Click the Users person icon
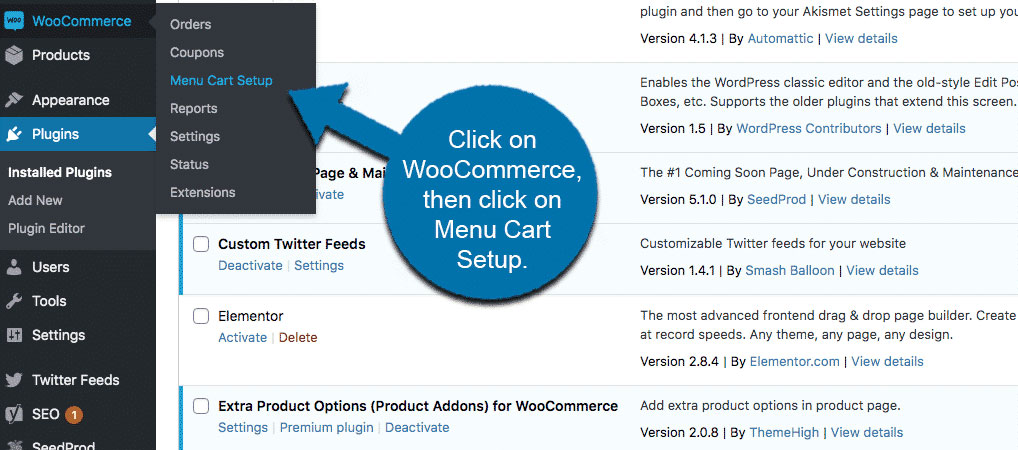The height and width of the screenshot is (450, 1018). click(14, 267)
